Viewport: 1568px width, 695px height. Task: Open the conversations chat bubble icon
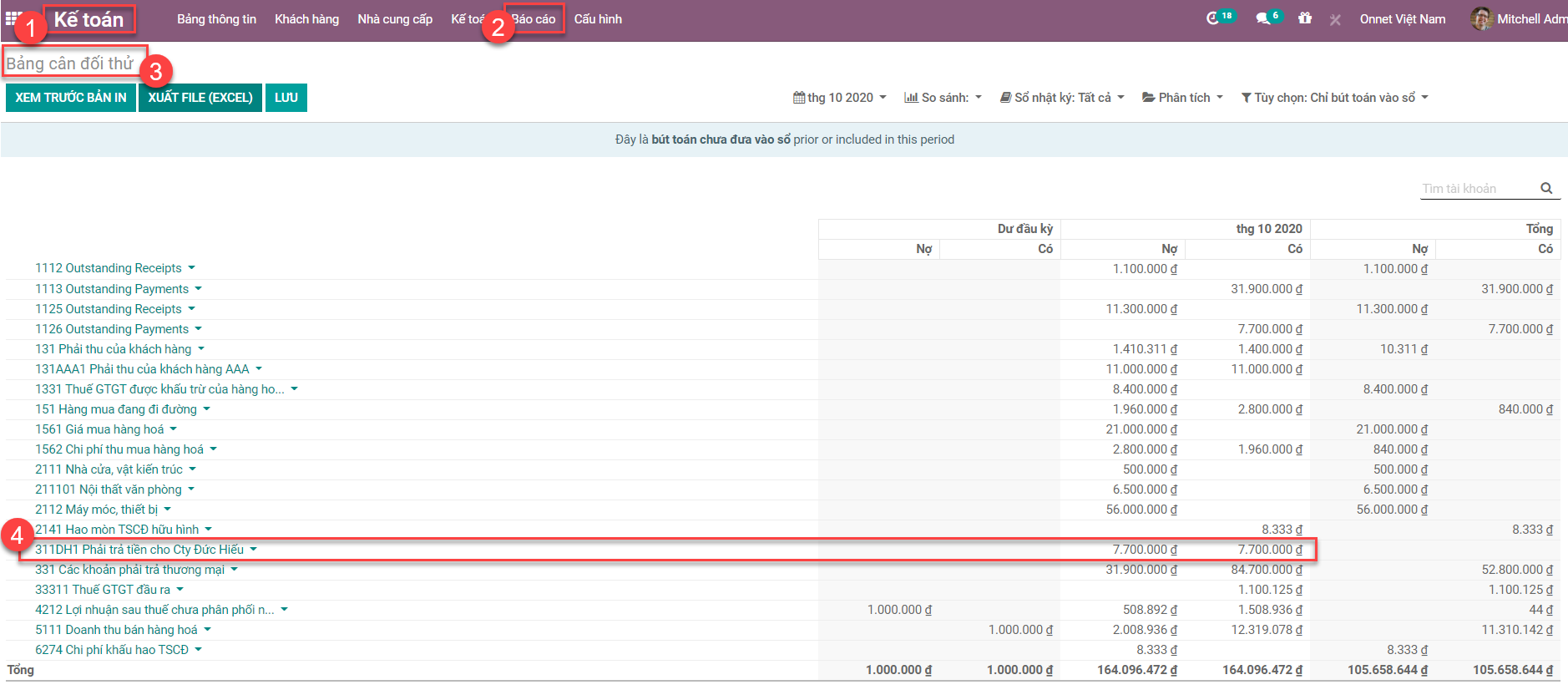pos(1263,18)
